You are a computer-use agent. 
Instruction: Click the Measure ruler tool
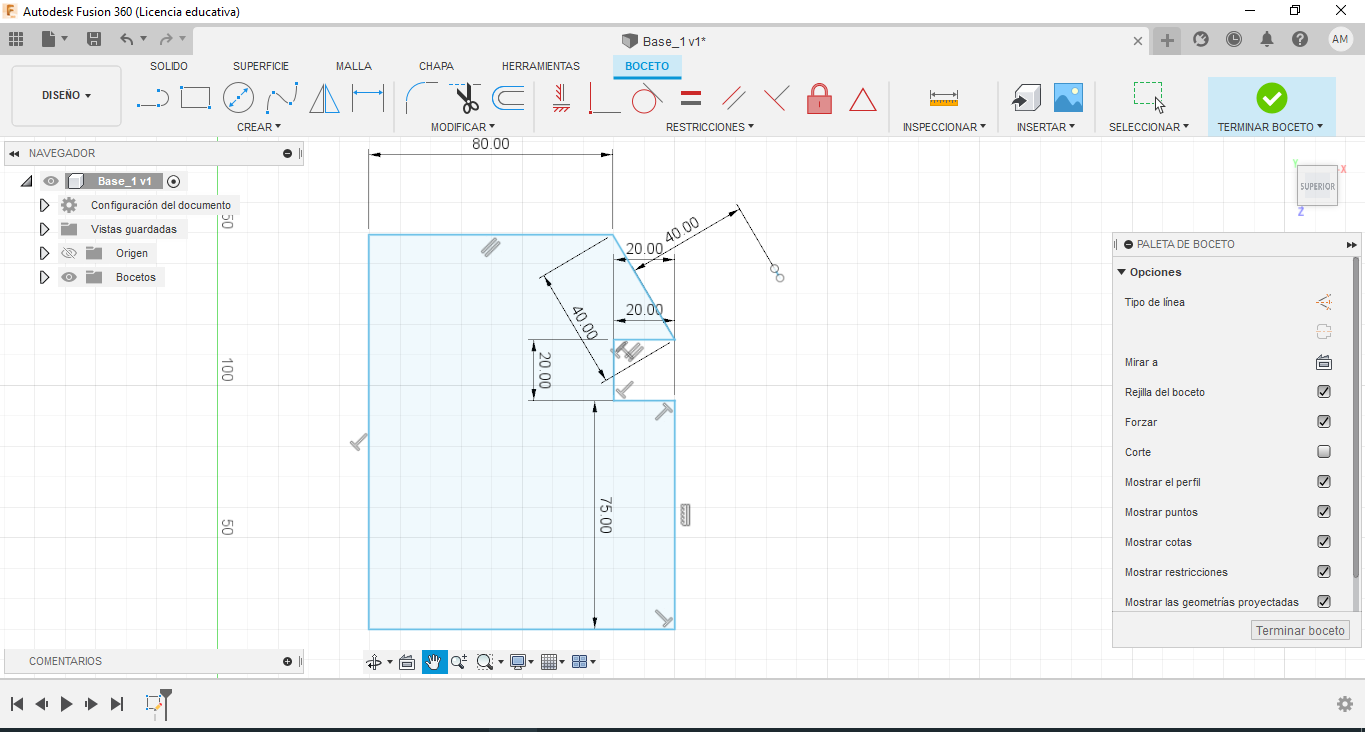coord(944,98)
